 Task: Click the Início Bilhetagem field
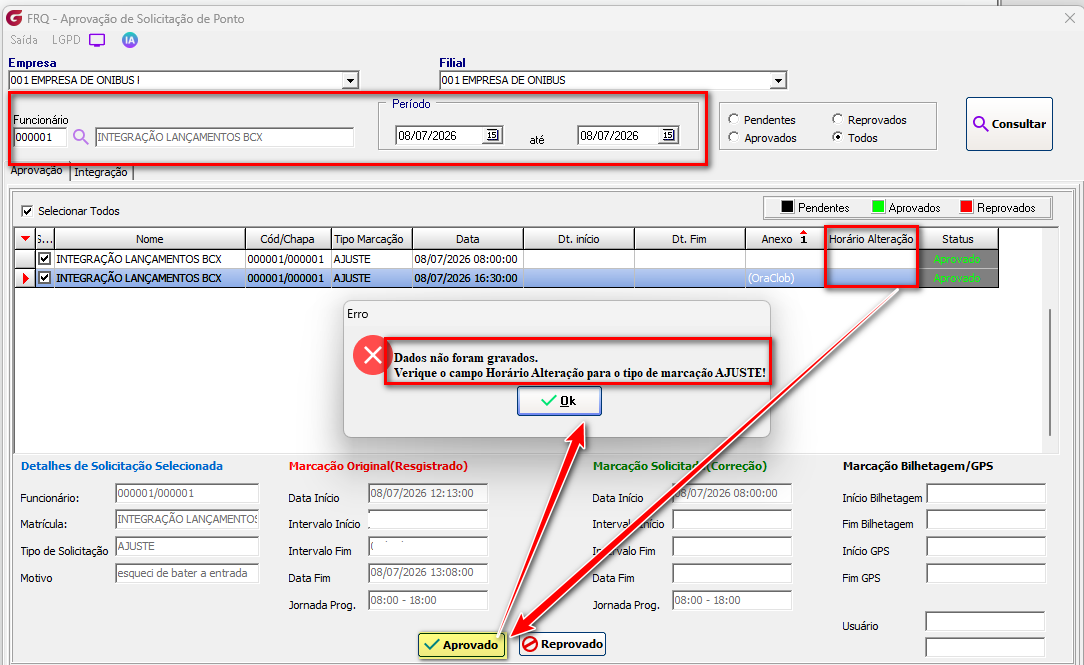pos(986,494)
